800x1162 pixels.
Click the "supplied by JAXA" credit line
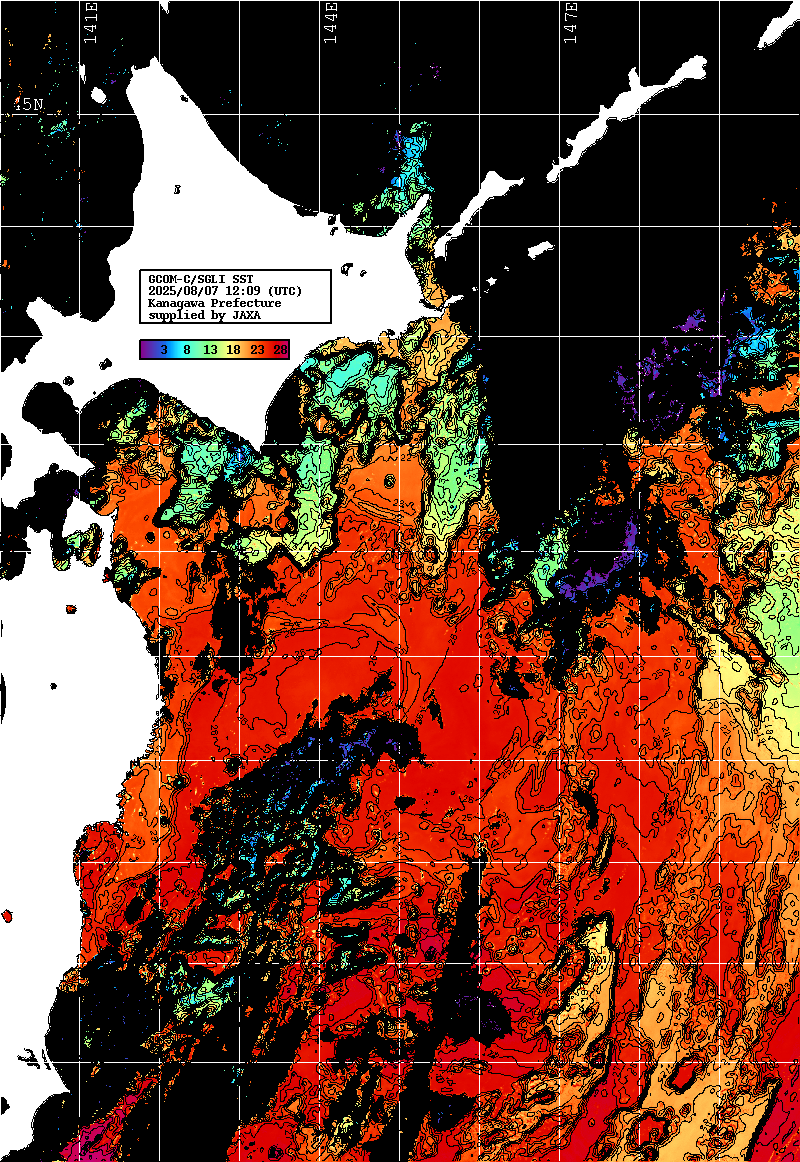click(204, 315)
